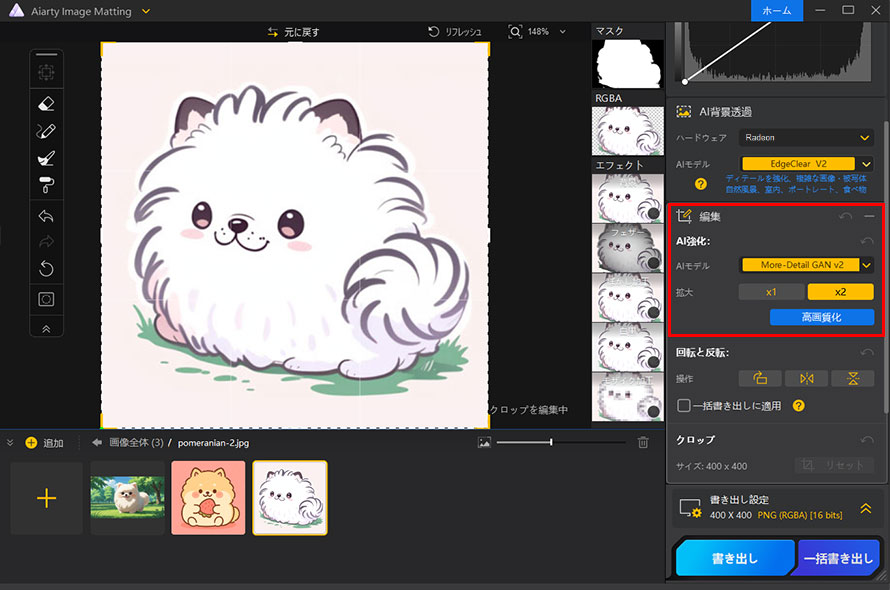Select the move/transform selection tool
The width and height of the screenshot is (890, 590).
[46, 72]
